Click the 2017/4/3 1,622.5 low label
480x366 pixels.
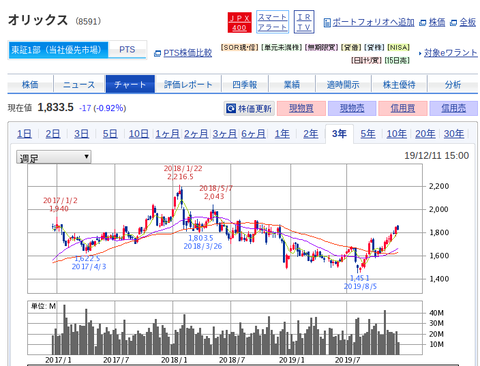(x=89, y=263)
